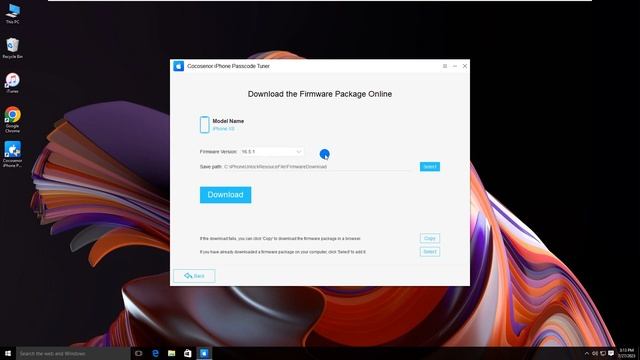Viewport: 640px width, 360px height.
Task: Click Select button beside Save path
Action: pyautogui.click(x=429, y=167)
